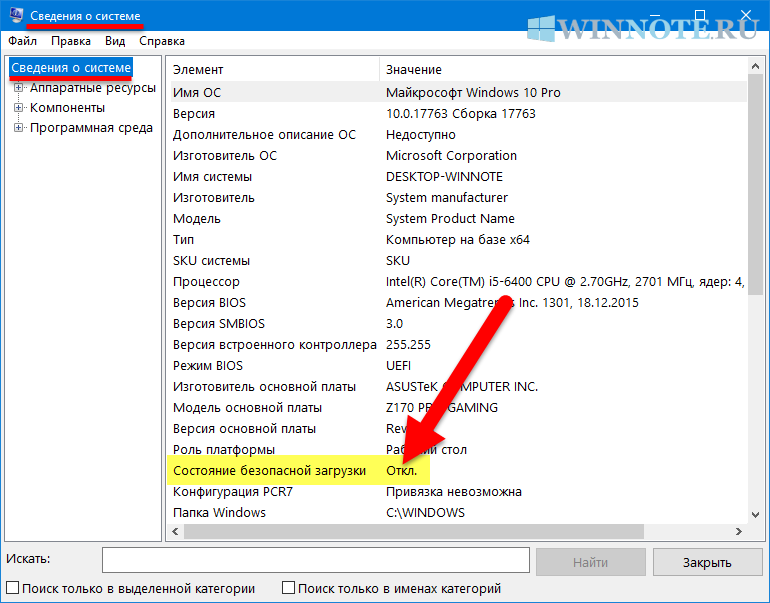Select the Роль платформы row
This screenshot has height=603, width=770.
pyautogui.click(x=459, y=450)
